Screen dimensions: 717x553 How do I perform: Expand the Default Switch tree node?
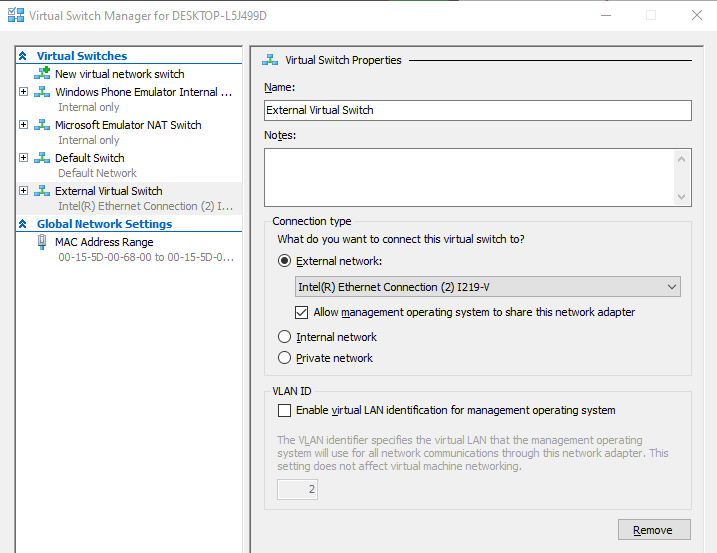tap(24, 158)
